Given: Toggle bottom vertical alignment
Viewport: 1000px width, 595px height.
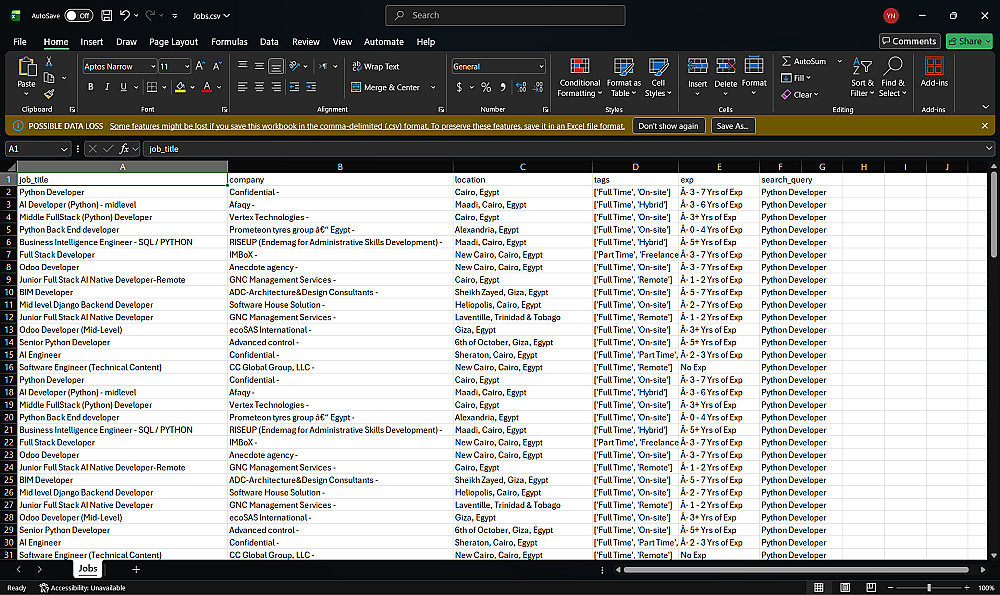Looking at the screenshot, I should coord(276,66).
